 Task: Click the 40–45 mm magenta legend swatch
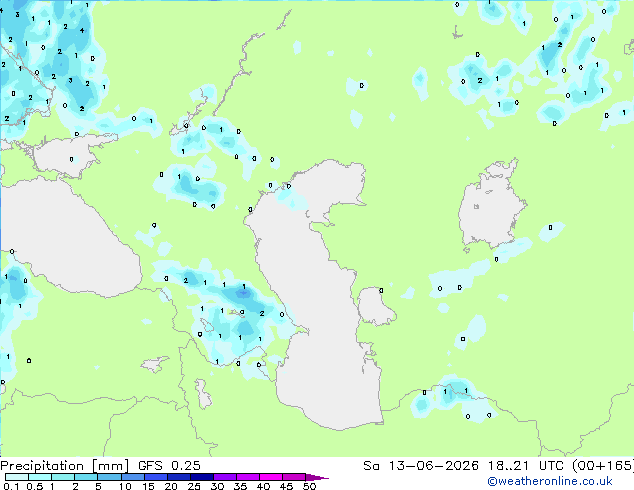point(271,477)
